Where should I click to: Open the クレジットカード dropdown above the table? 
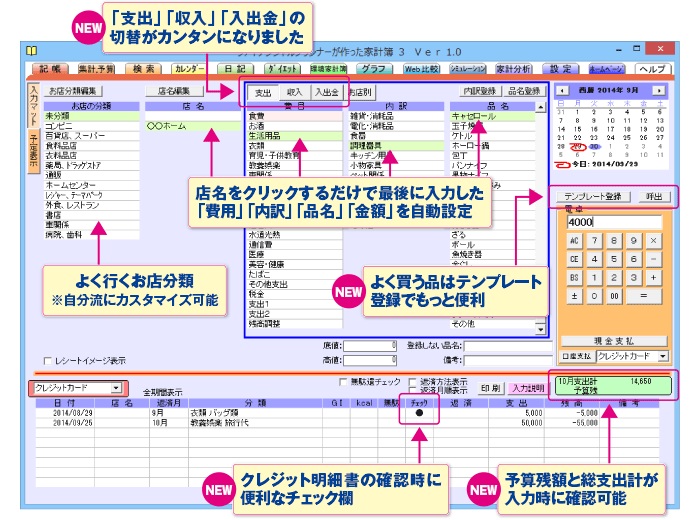pyautogui.click(x=116, y=387)
